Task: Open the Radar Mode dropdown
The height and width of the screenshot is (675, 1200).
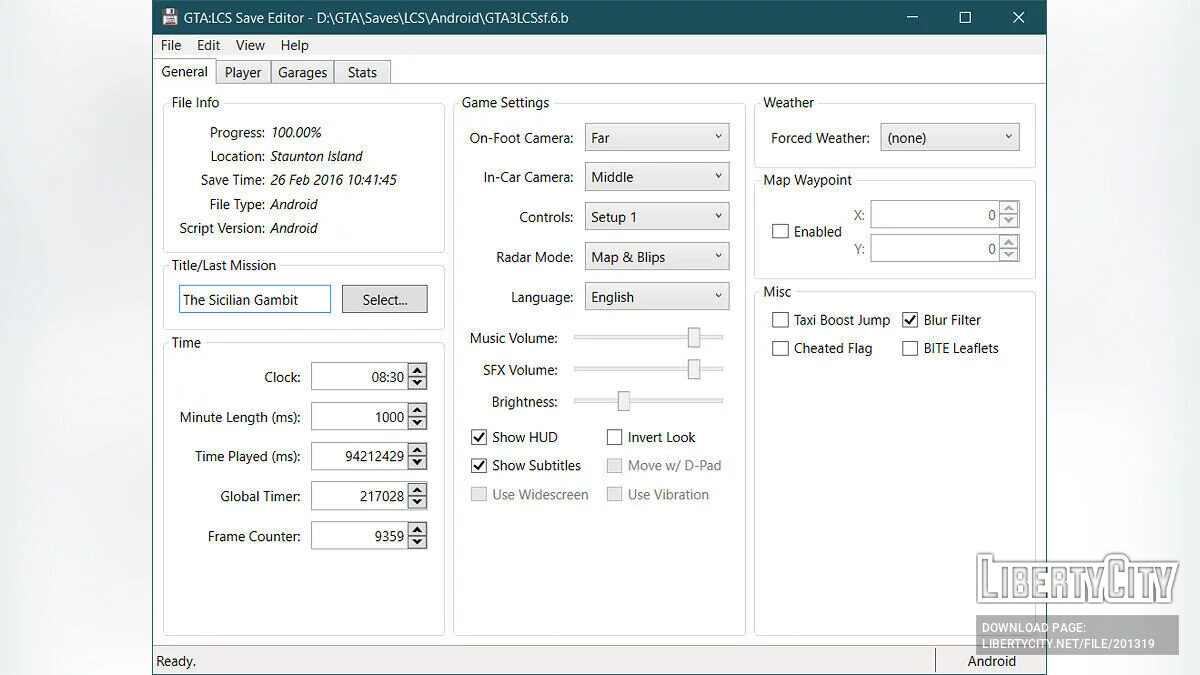Action: (657, 257)
